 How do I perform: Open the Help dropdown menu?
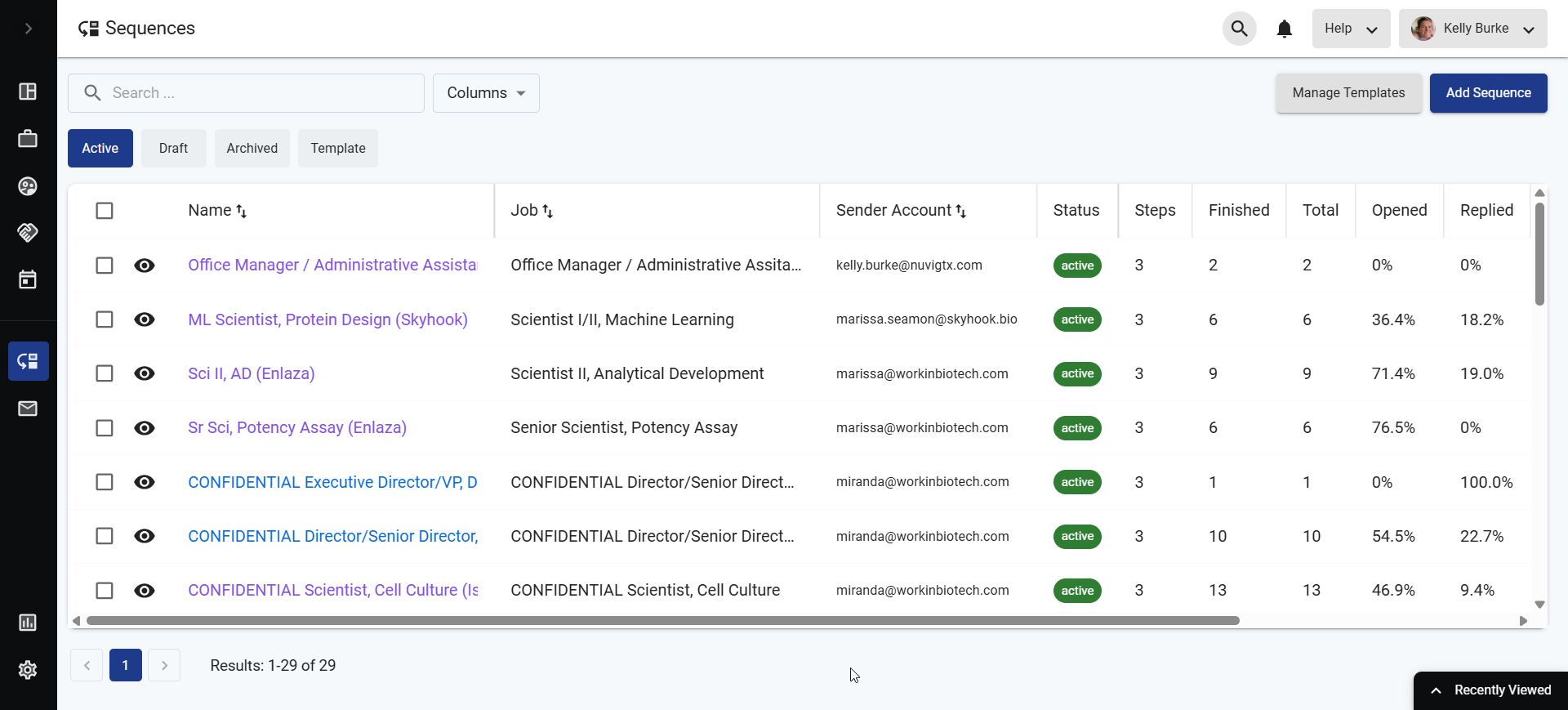1350,29
